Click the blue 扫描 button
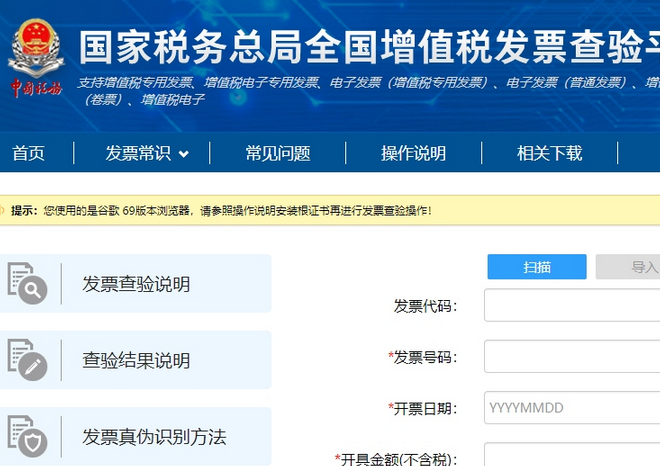Viewport: 660px width, 466px height. pyautogui.click(x=537, y=266)
